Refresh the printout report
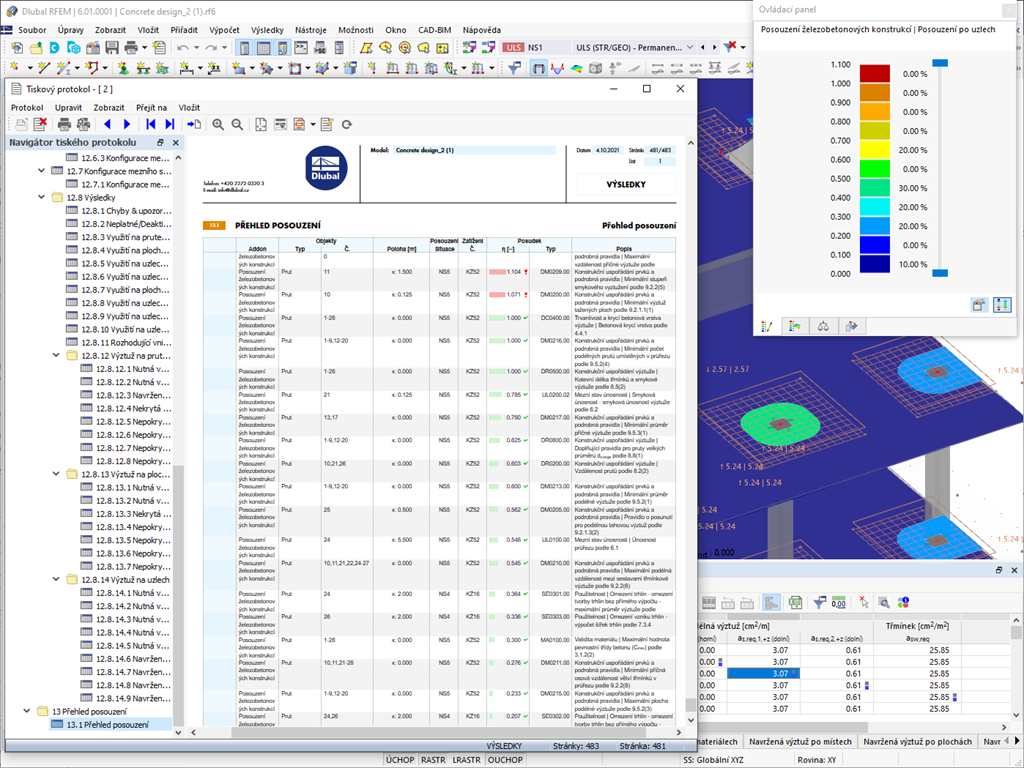 pos(347,124)
